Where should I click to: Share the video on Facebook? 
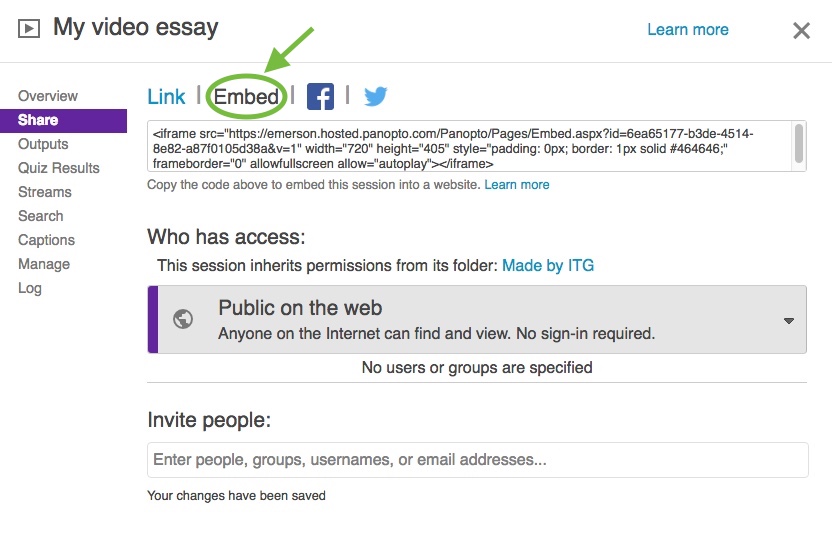click(320, 97)
